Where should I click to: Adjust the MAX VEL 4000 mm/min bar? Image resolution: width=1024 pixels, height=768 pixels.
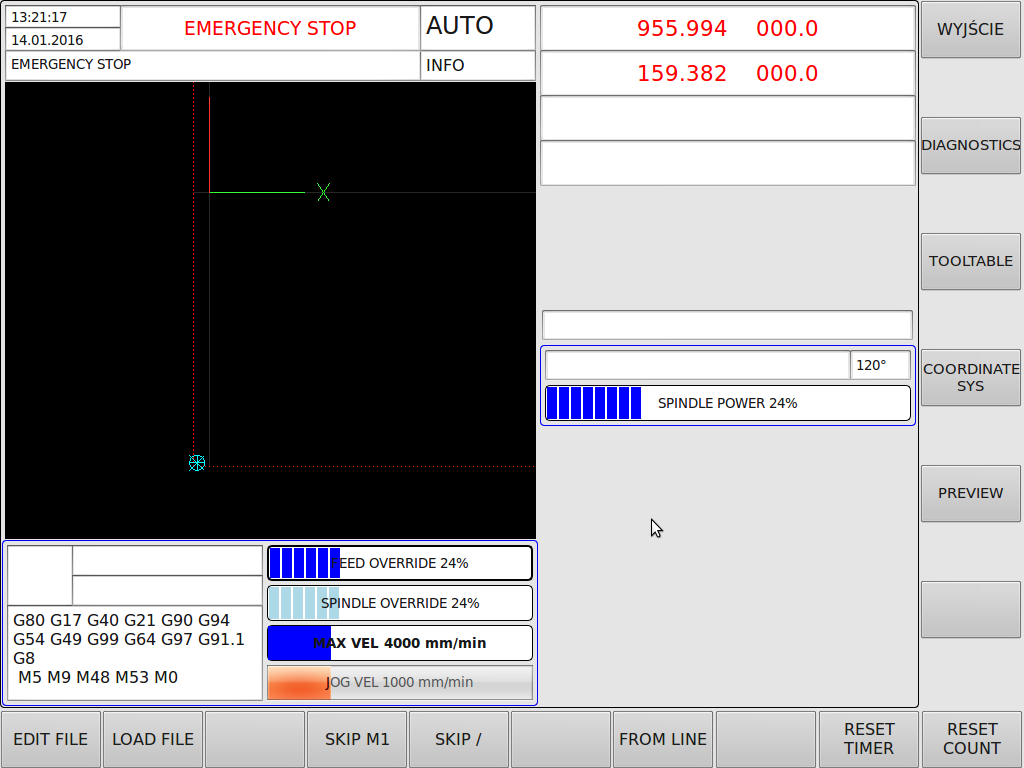tap(400, 643)
